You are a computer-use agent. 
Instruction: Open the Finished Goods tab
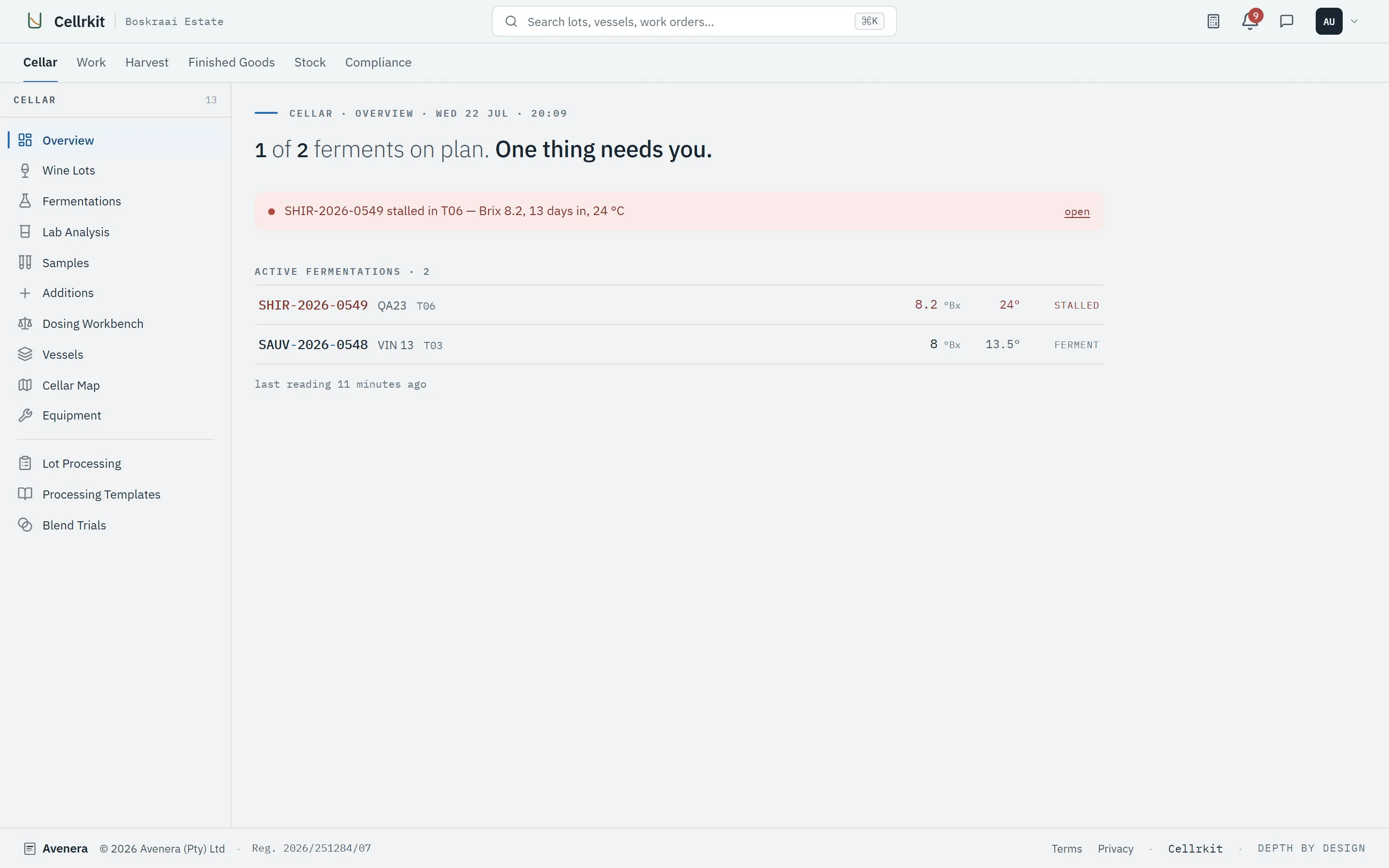pos(231,62)
